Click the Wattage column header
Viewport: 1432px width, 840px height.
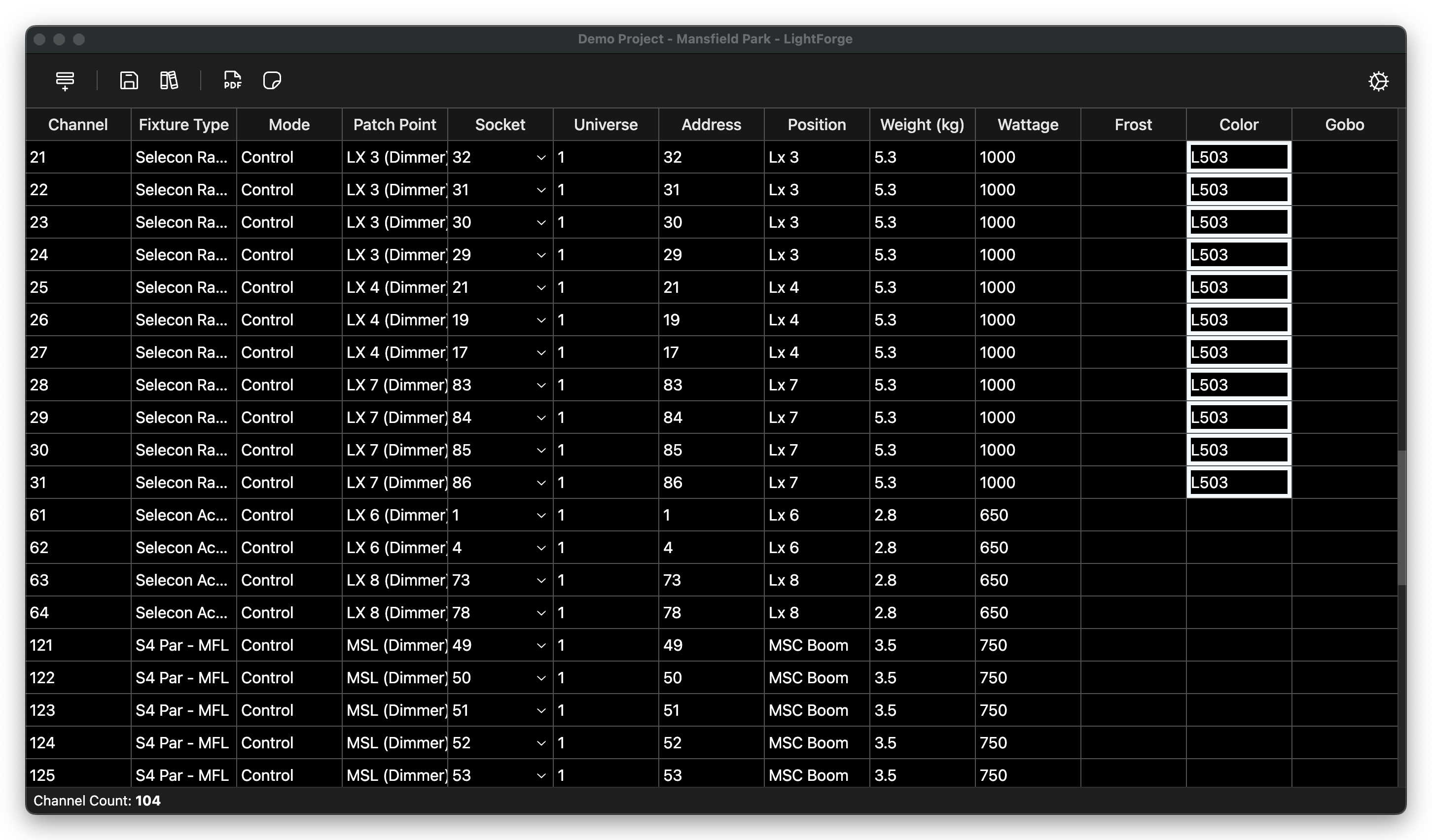click(1028, 124)
